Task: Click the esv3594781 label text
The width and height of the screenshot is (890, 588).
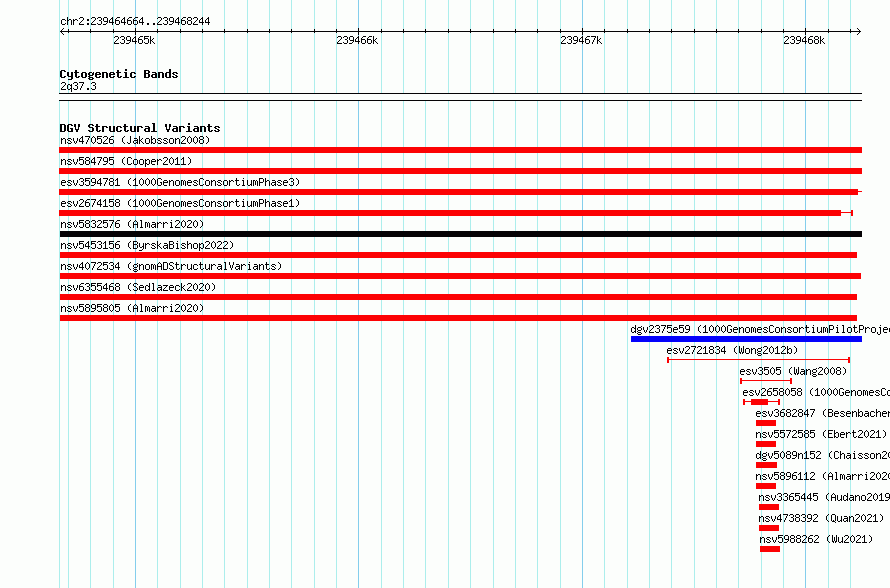Action: coord(180,182)
